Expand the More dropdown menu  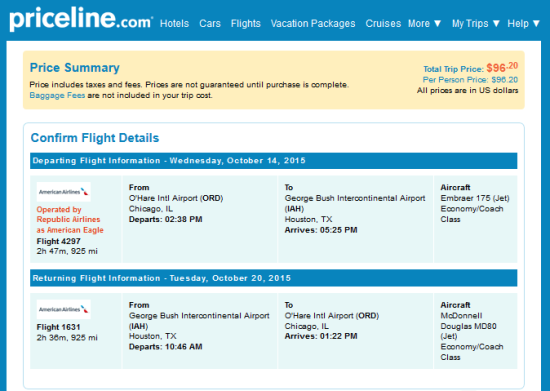pyautogui.click(x=424, y=23)
